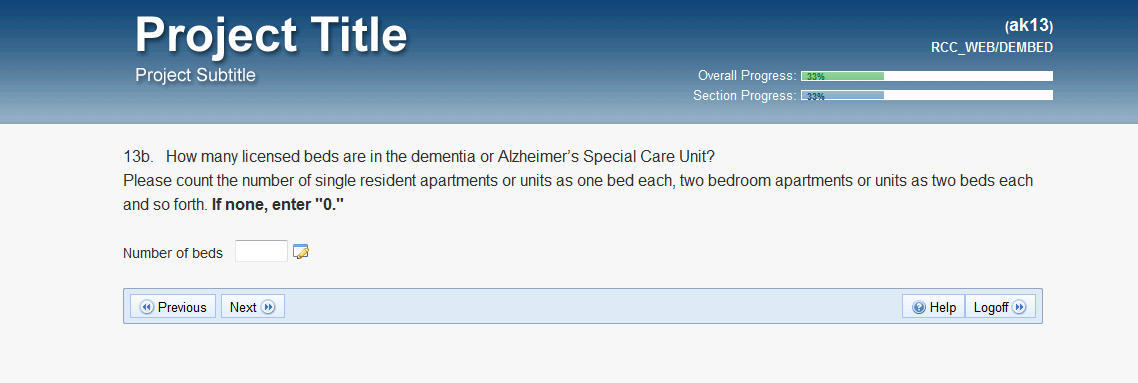Click the left double-arrow icon on Previous

coord(147,307)
